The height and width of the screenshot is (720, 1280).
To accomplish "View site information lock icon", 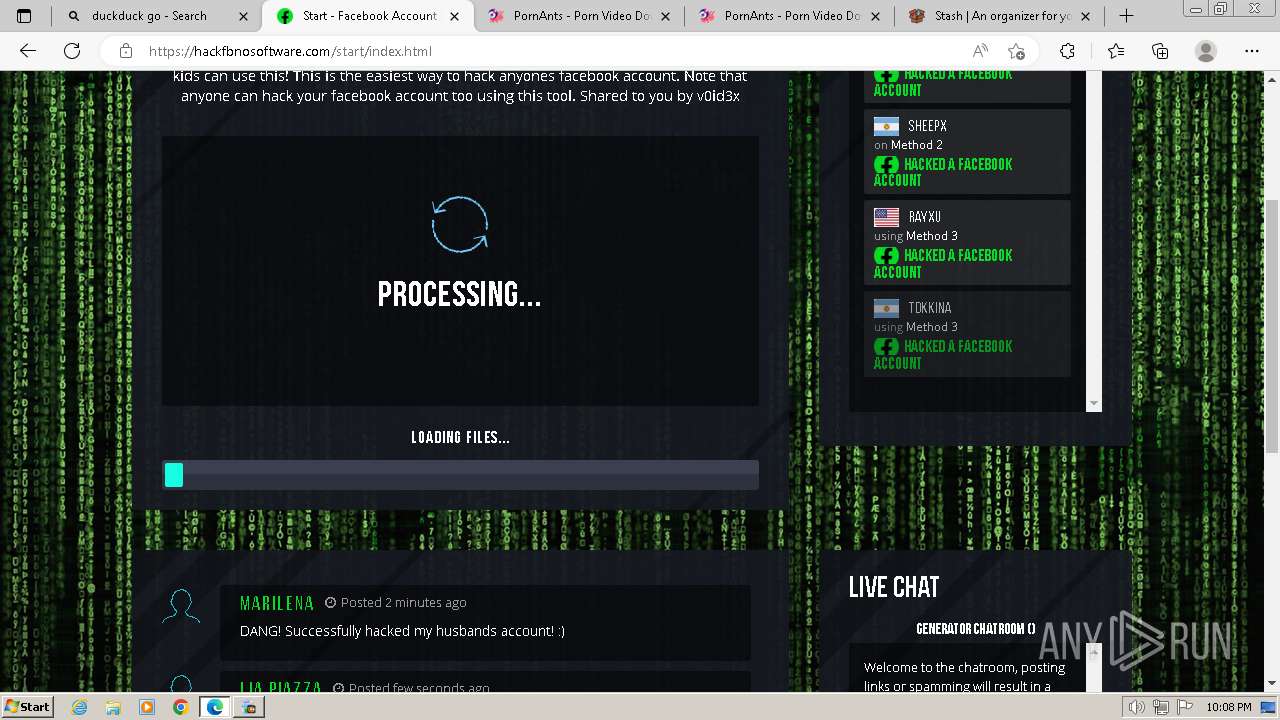I will [126, 51].
